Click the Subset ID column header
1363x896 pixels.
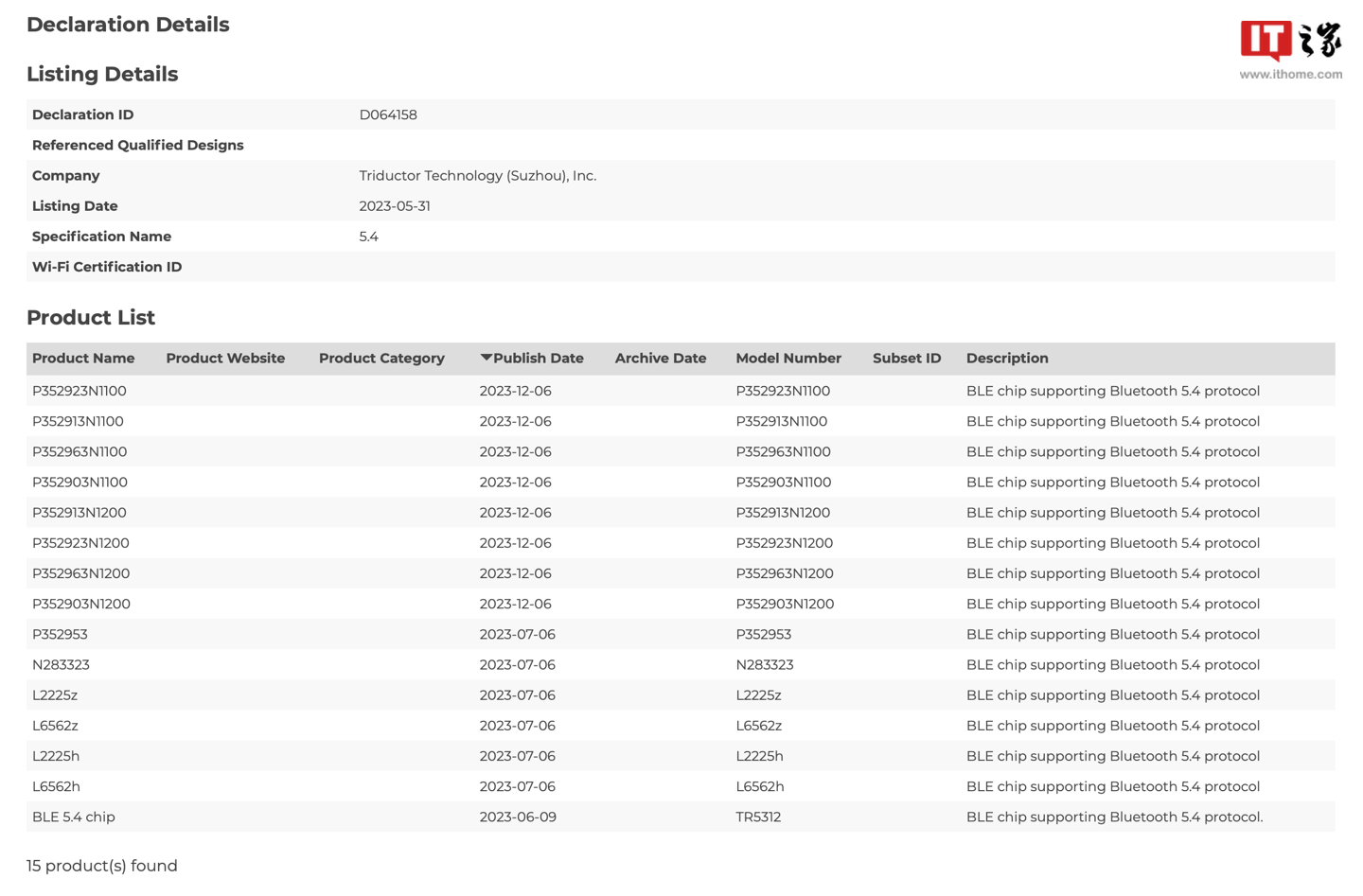906,359
